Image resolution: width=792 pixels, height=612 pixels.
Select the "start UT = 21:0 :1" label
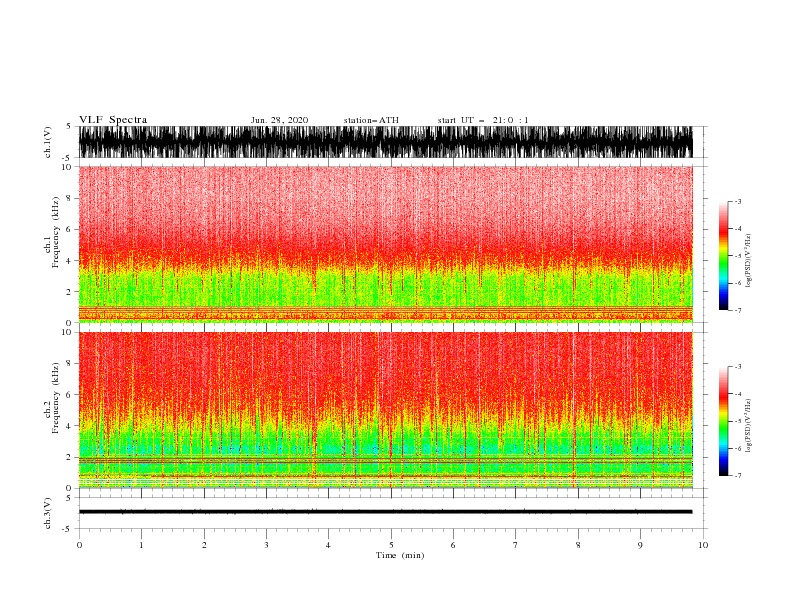[x=483, y=120]
